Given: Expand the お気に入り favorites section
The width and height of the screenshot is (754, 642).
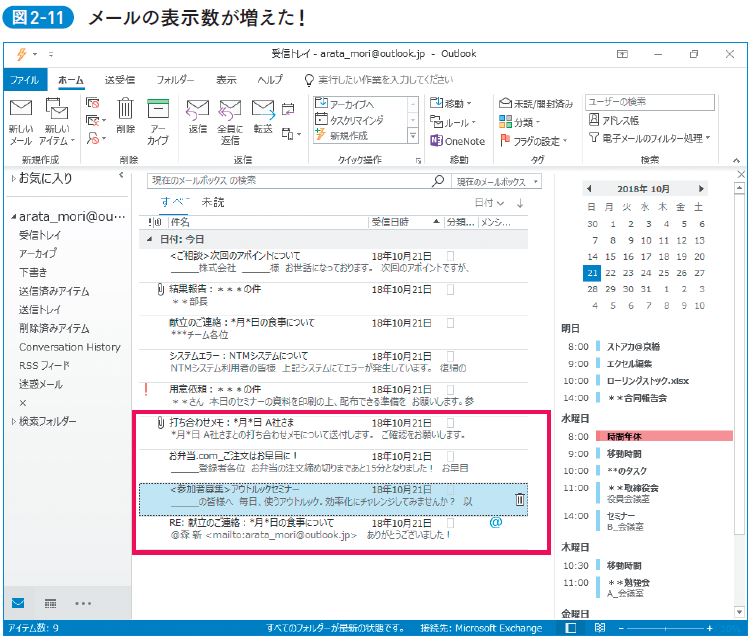Looking at the screenshot, I should point(13,178).
